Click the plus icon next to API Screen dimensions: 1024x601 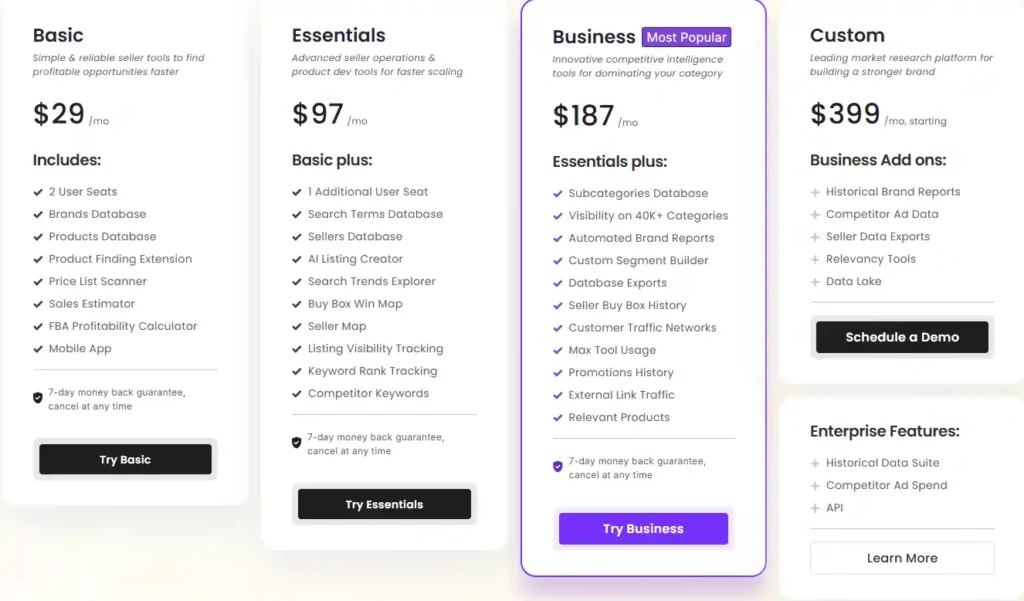pos(817,507)
